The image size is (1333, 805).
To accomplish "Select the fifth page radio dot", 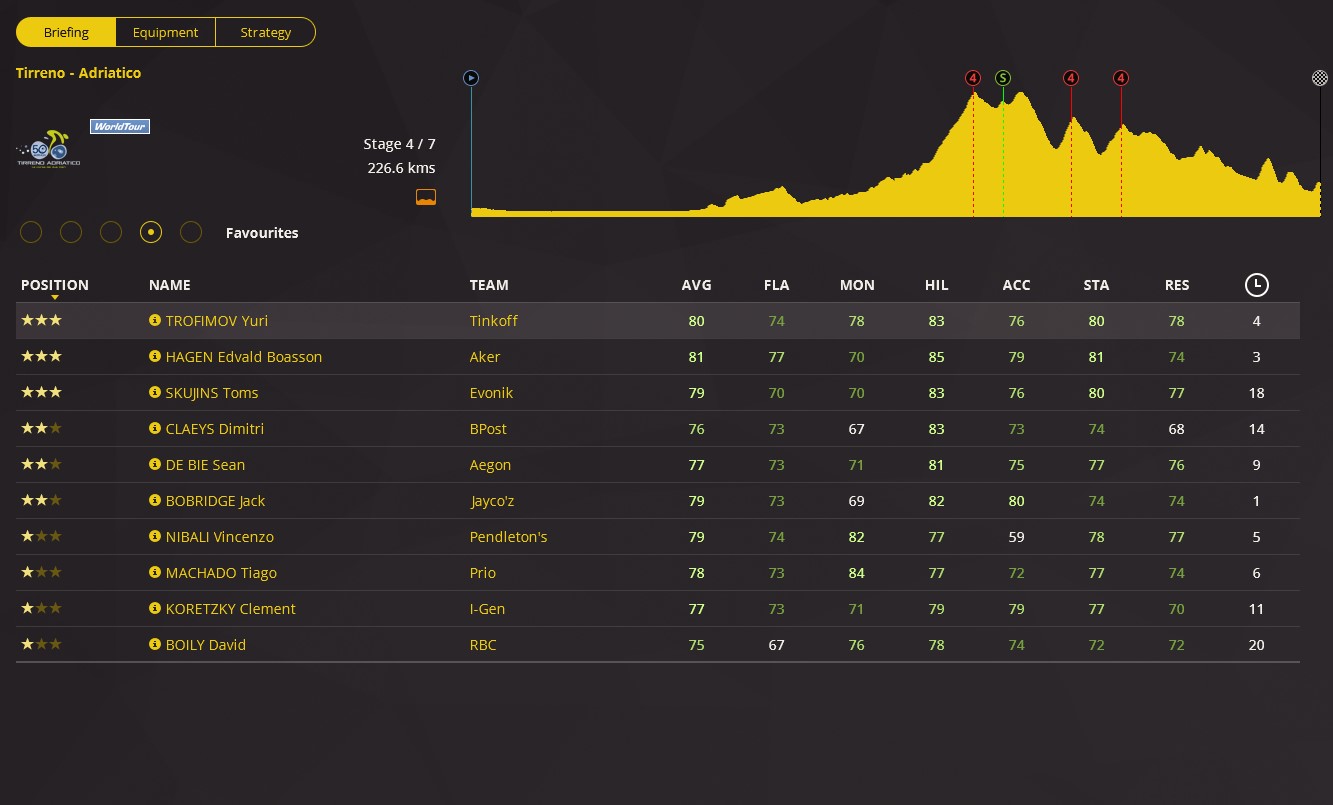I will [191, 233].
